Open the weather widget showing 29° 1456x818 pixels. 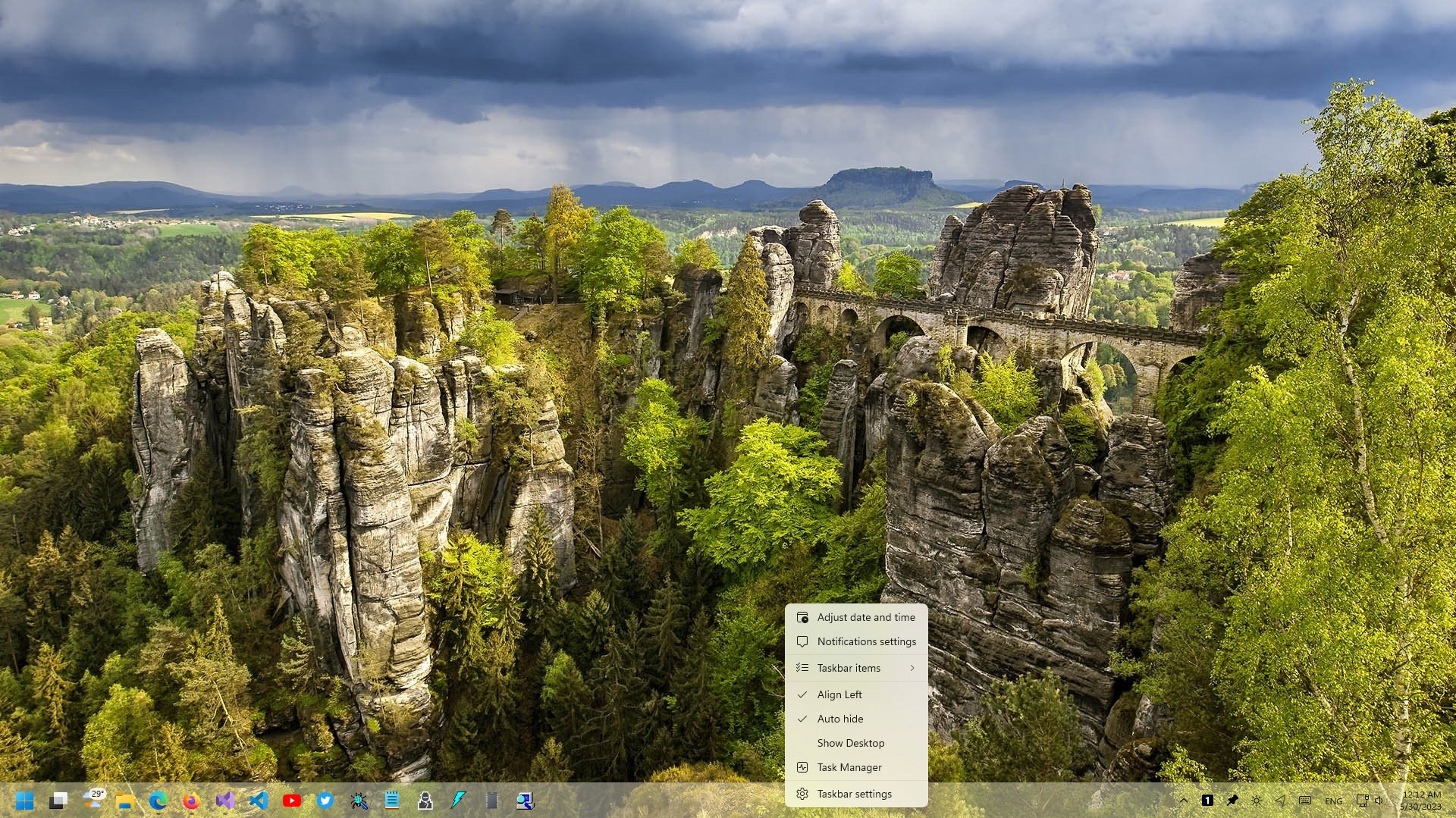pos(94,799)
